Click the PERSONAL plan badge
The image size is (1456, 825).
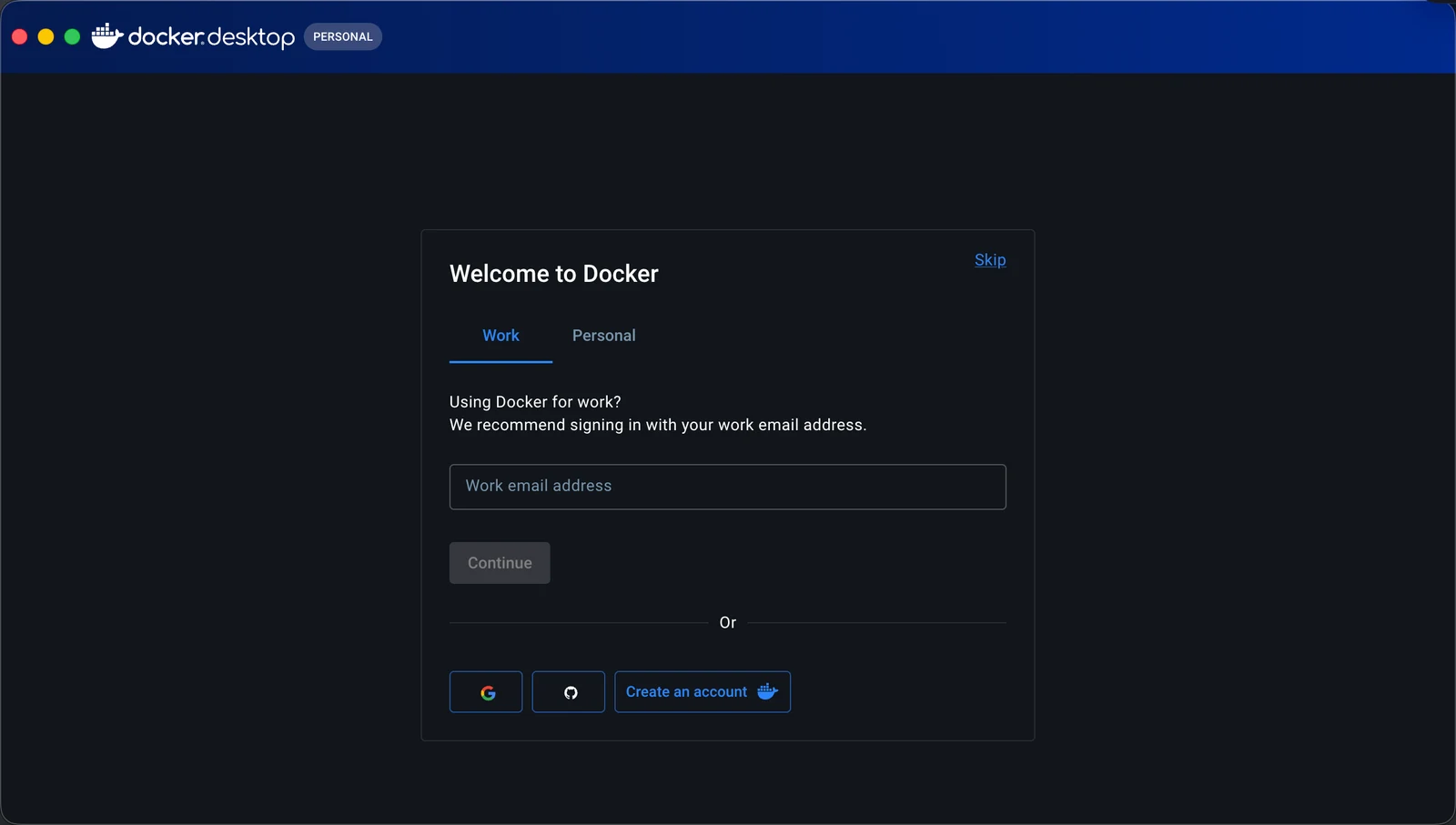[x=343, y=36]
